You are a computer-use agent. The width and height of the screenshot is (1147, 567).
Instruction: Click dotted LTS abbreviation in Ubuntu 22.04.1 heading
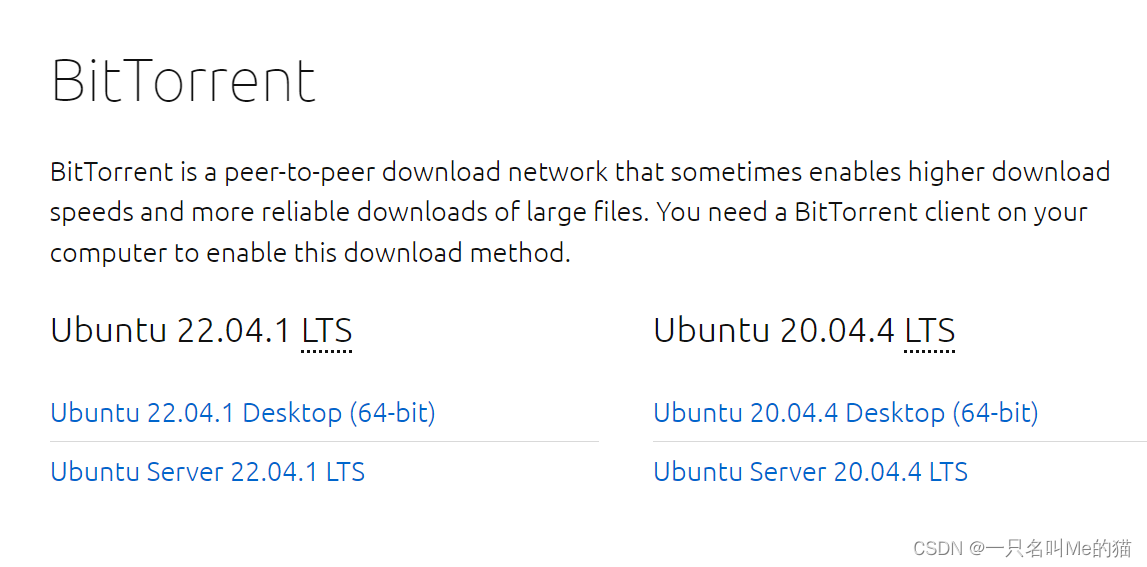tap(327, 331)
